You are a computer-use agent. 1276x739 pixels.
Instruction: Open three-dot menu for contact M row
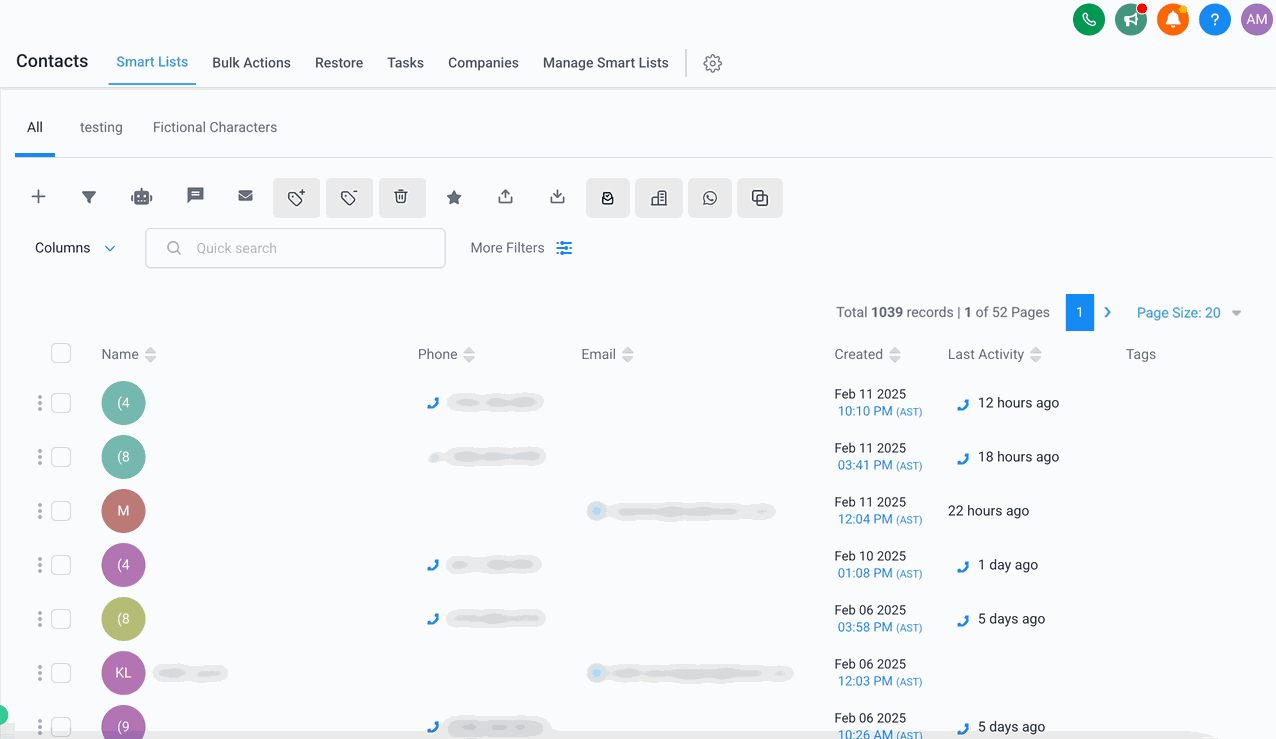pos(40,511)
